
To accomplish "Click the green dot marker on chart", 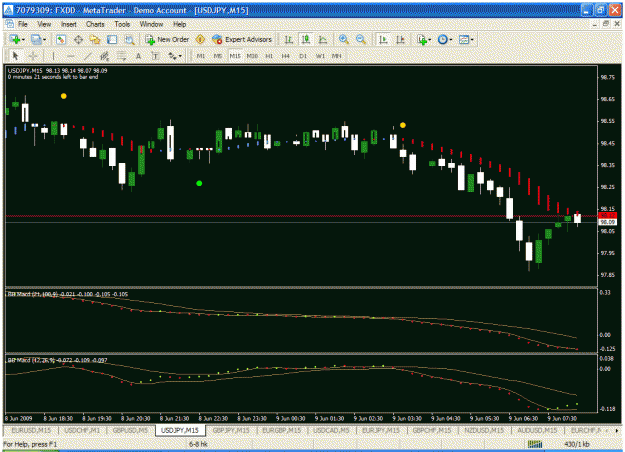I will click(x=199, y=183).
